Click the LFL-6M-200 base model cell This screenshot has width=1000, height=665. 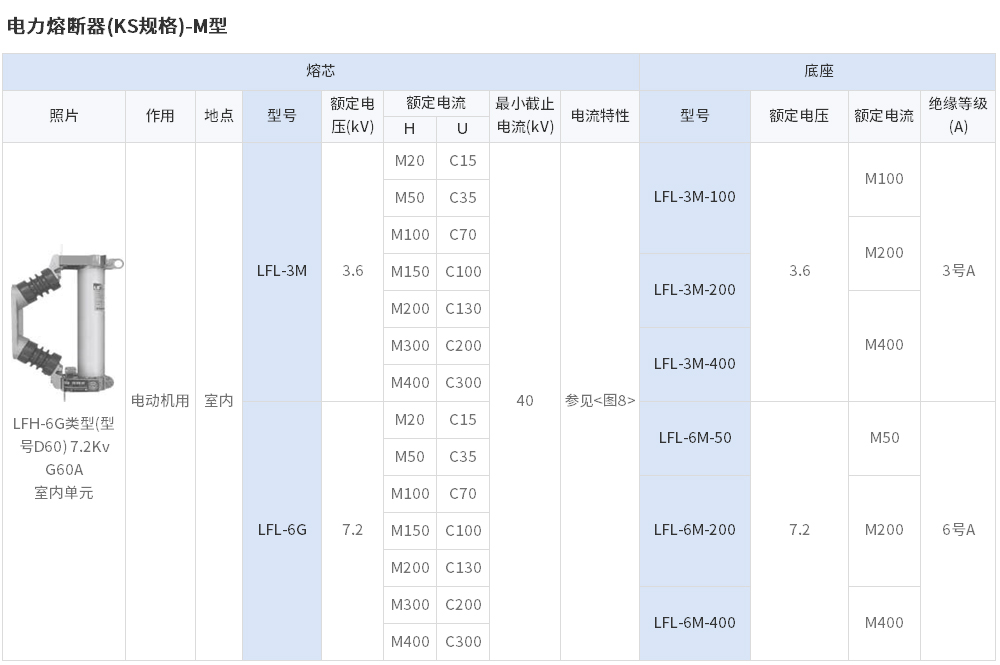click(x=695, y=530)
